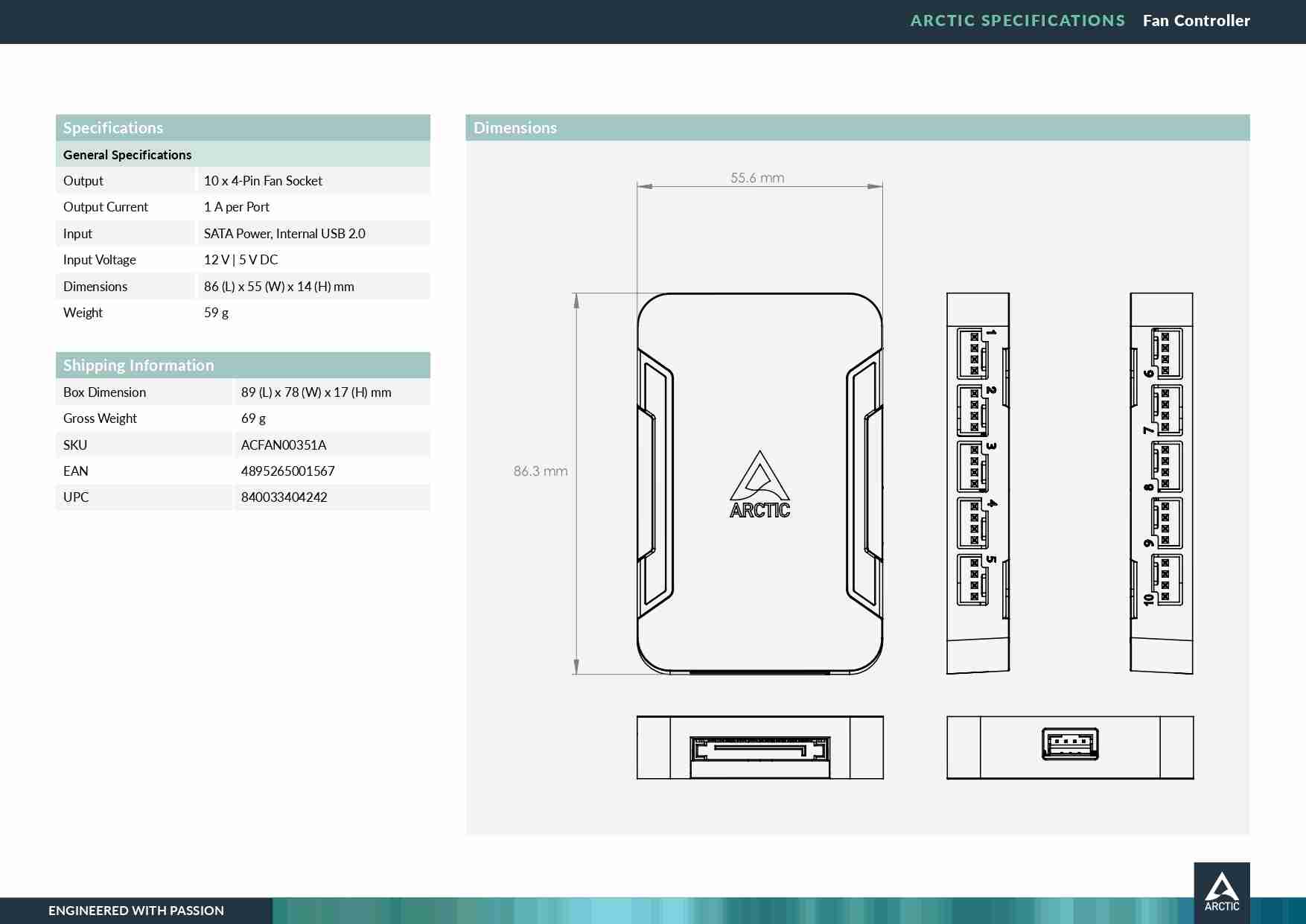Screen dimensions: 1306x924
Task: Click the EAN value '4895265001567'
Action: 288,471
